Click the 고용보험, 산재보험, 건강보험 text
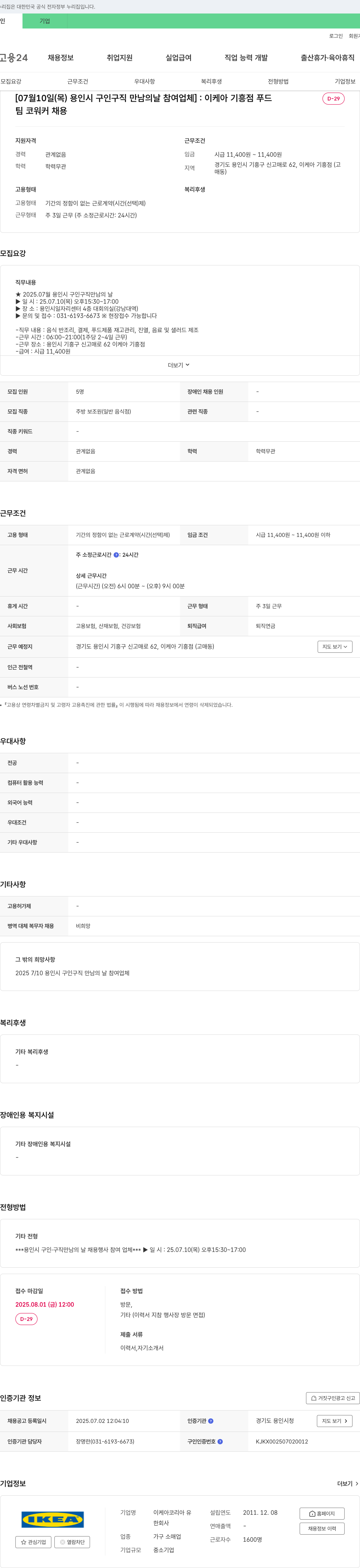The image size is (360, 1568). pyautogui.click(x=108, y=626)
